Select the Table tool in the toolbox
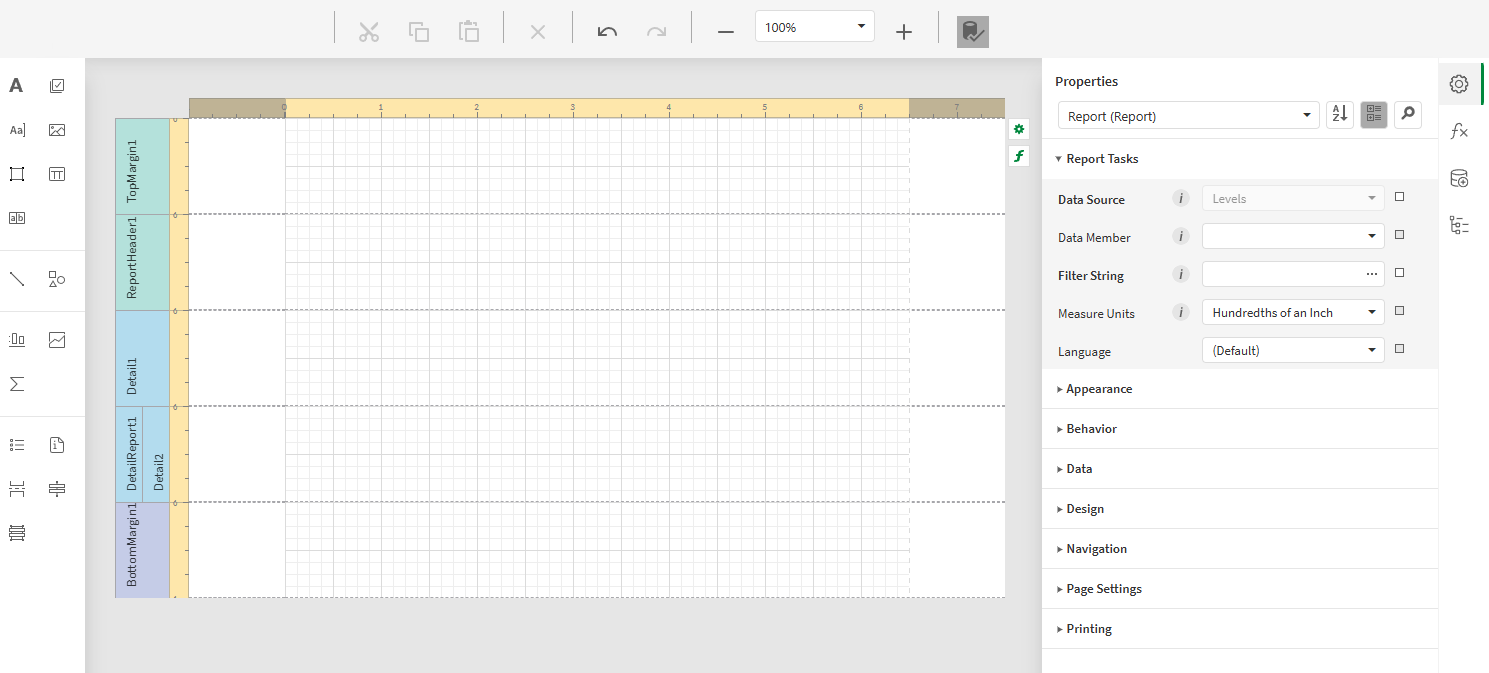This screenshot has width=1489, height=673. click(57, 173)
